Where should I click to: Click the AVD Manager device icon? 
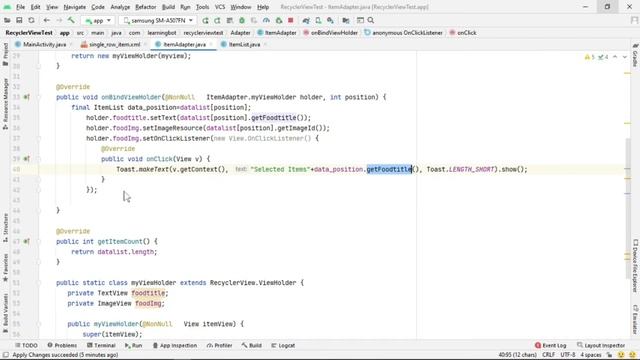tap(318, 20)
